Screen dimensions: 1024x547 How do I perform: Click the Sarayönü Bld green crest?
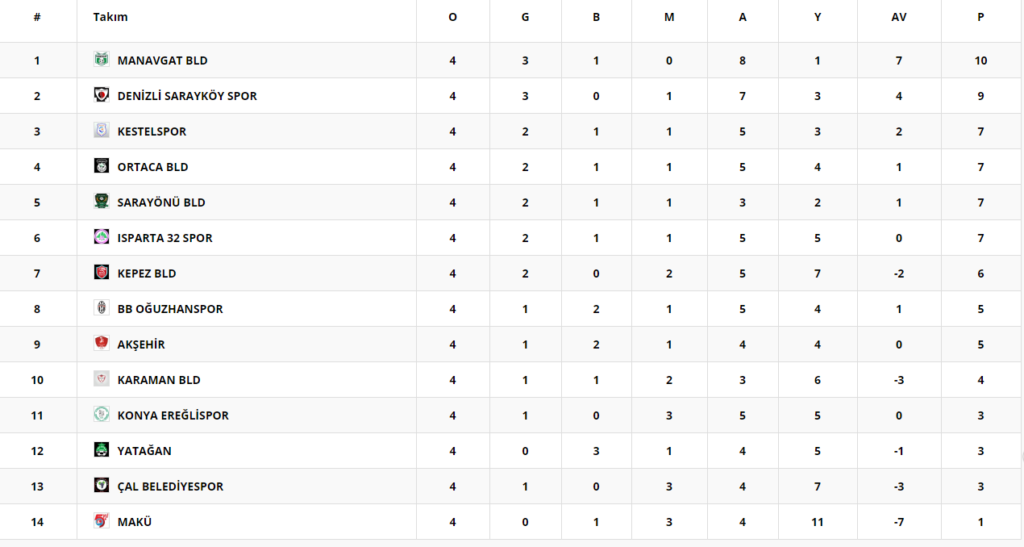pos(101,201)
